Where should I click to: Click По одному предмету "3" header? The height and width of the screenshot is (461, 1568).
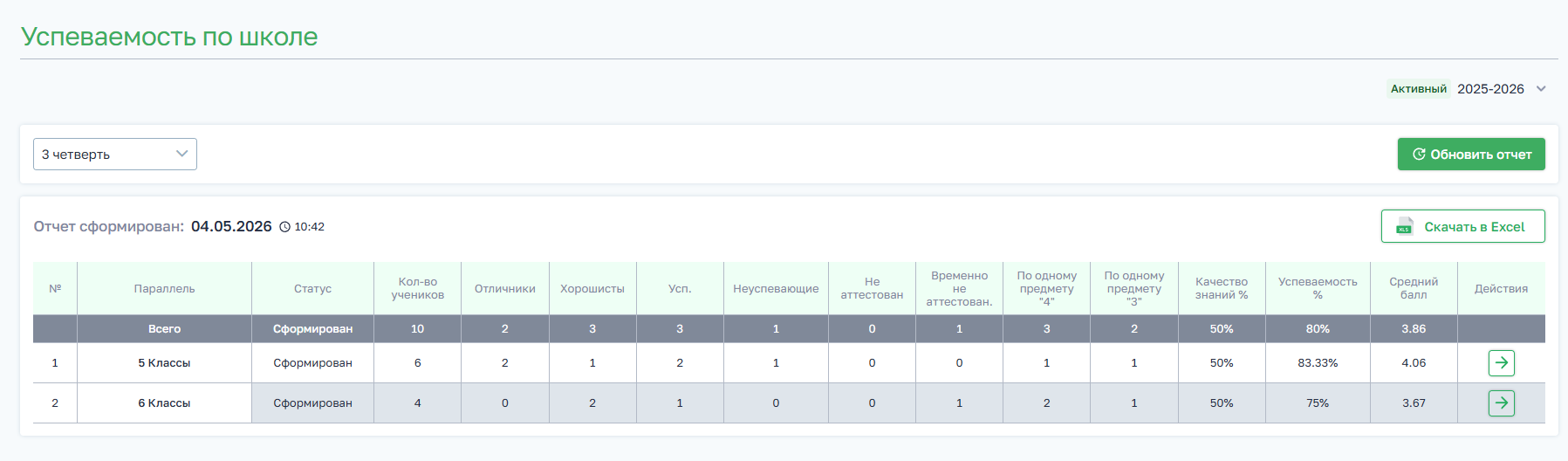pyautogui.click(x=1133, y=288)
